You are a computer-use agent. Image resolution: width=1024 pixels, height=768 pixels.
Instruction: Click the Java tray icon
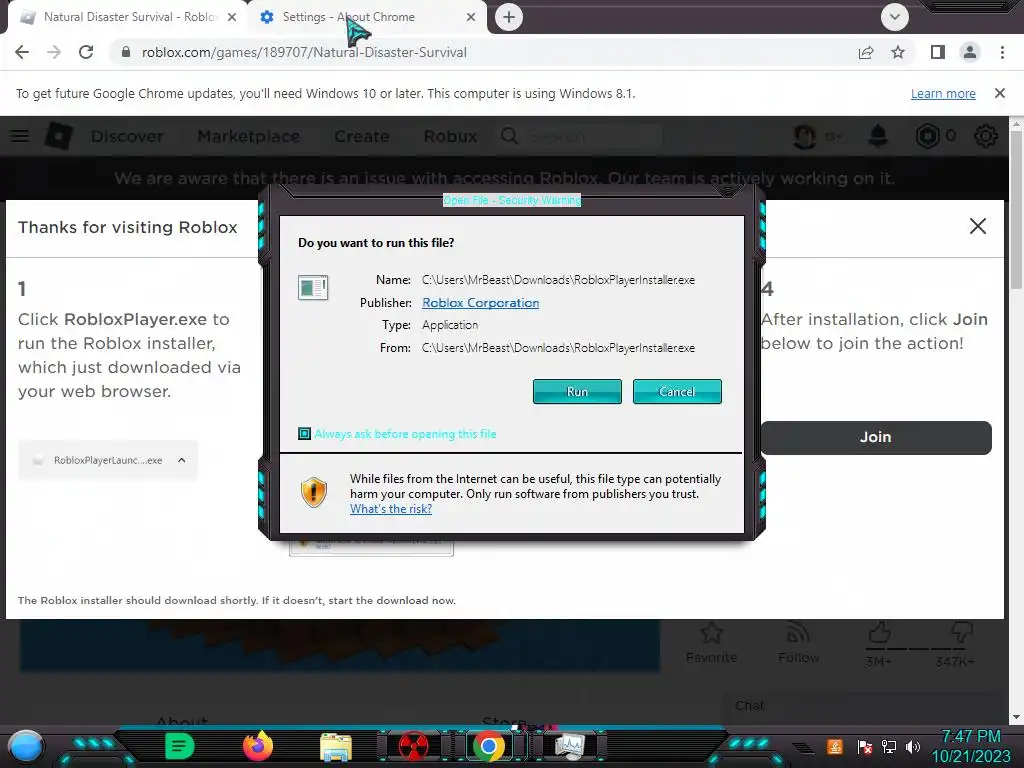coord(835,746)
